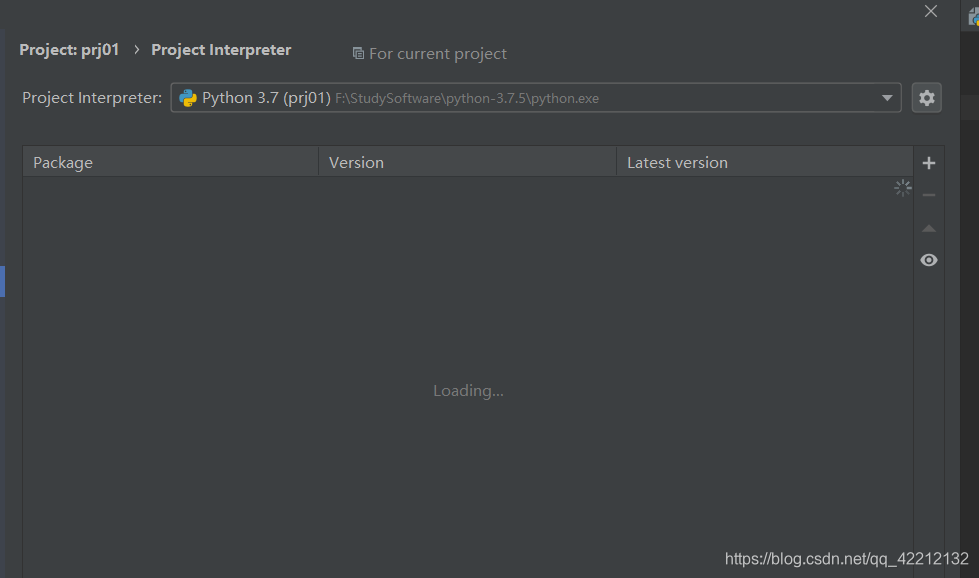Image resolution: width=979 pixels, height=578 pixels.
Task: Go to Project: prj01 breadcrumb
Action: click(69, 50)
